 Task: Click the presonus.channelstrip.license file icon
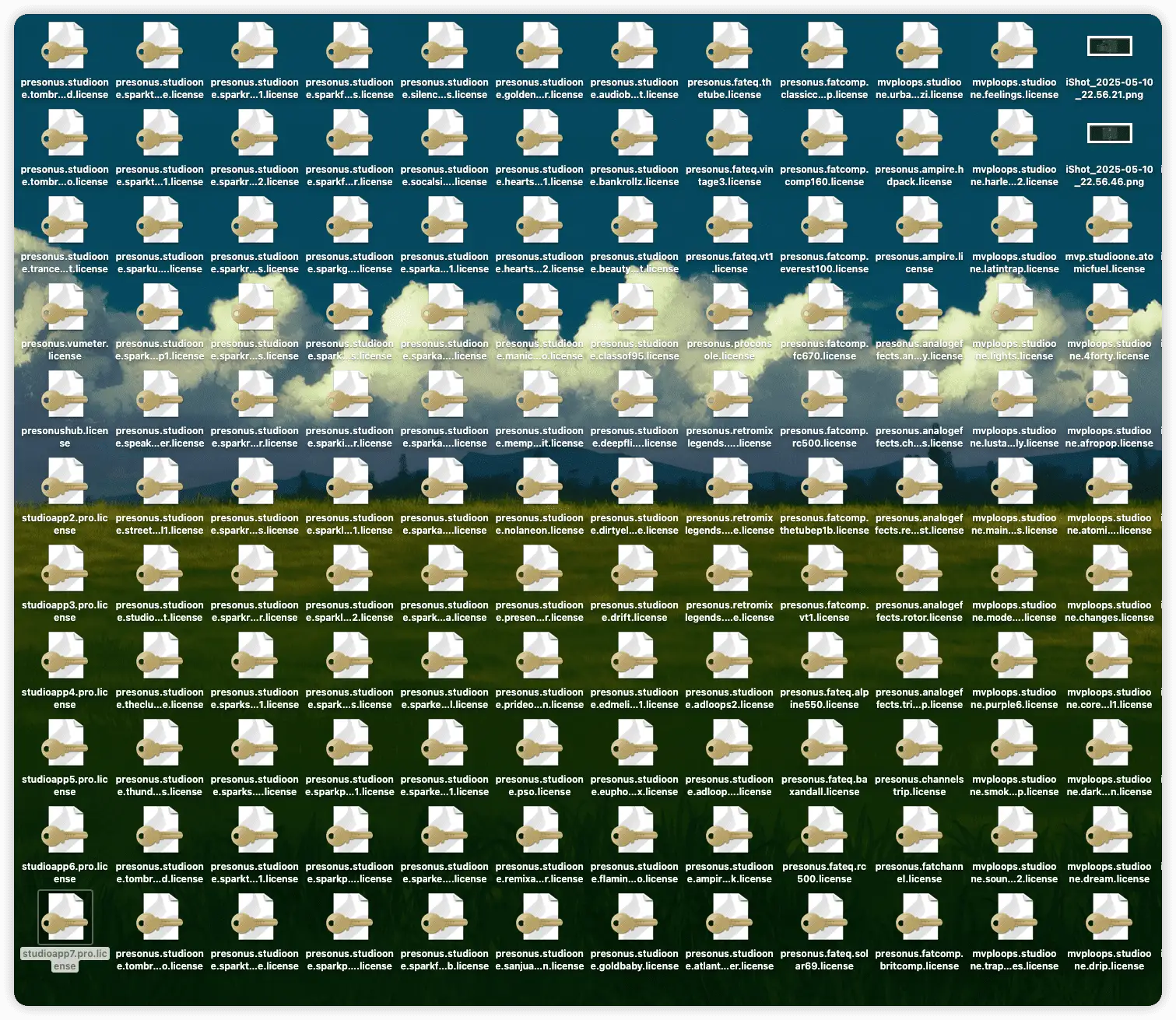pos(919,744)
